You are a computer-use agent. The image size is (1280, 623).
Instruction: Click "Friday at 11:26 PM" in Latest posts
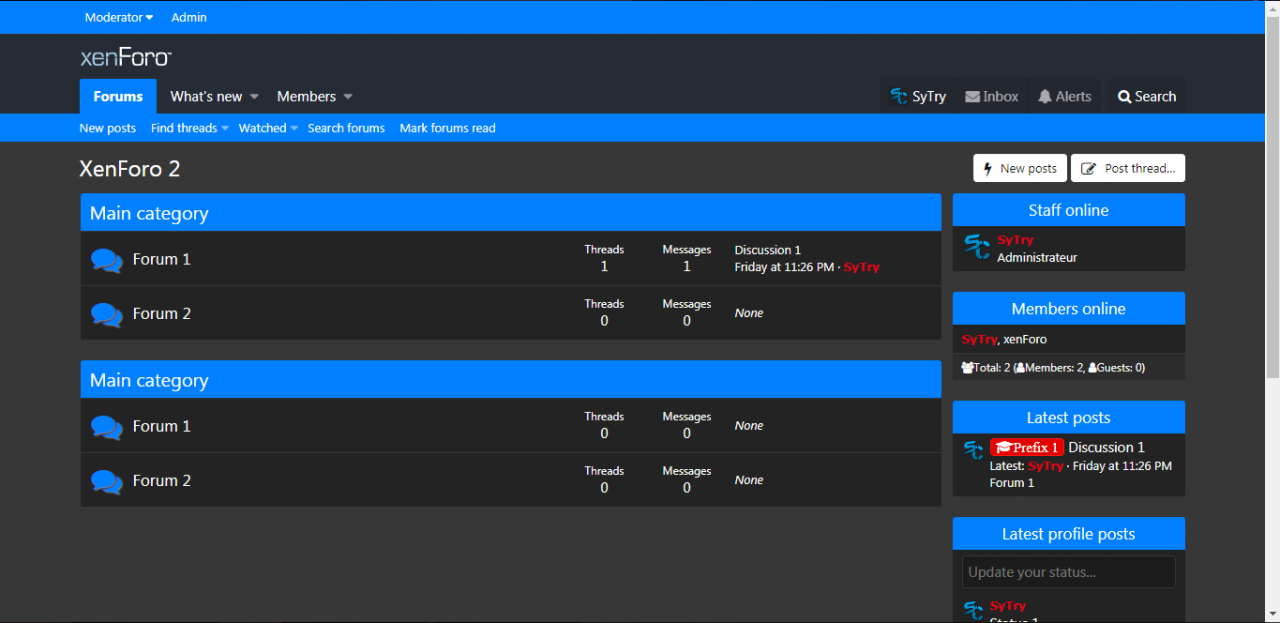tap(1122, 466)
